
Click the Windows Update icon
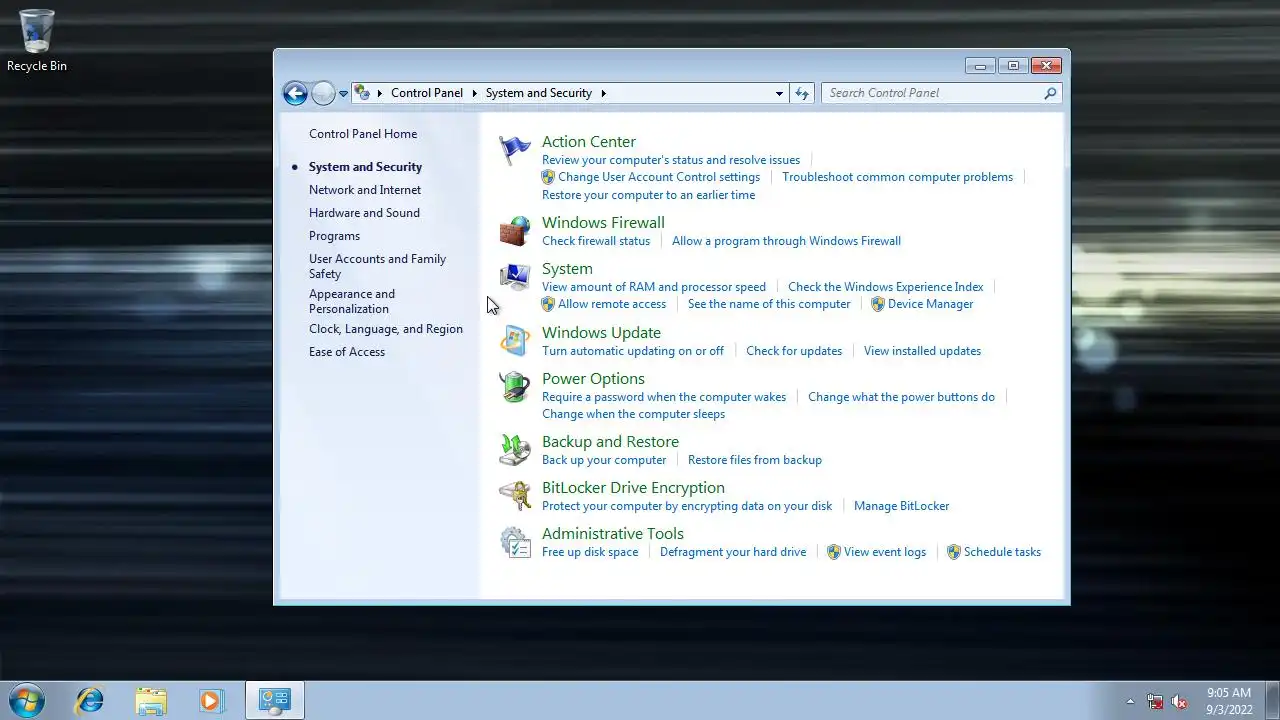pos(515,341)
